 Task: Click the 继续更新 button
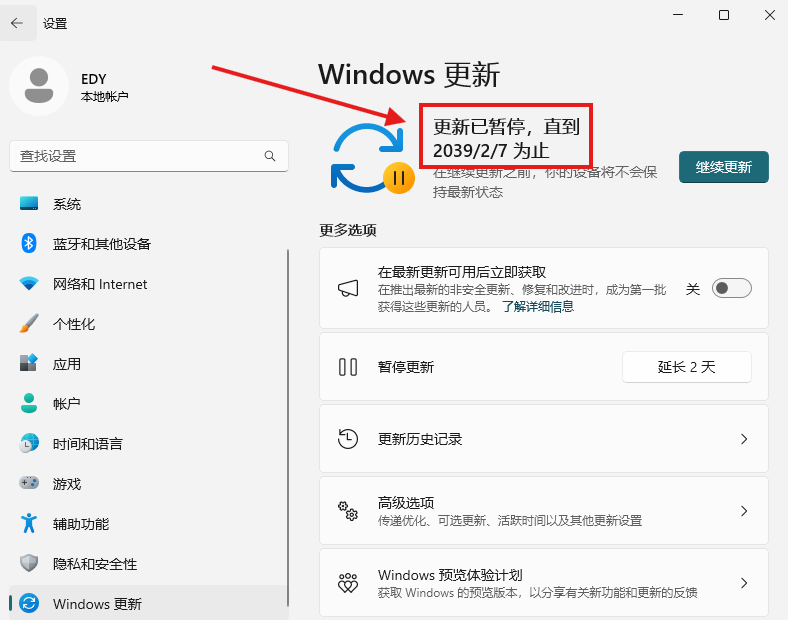point(724,167)
